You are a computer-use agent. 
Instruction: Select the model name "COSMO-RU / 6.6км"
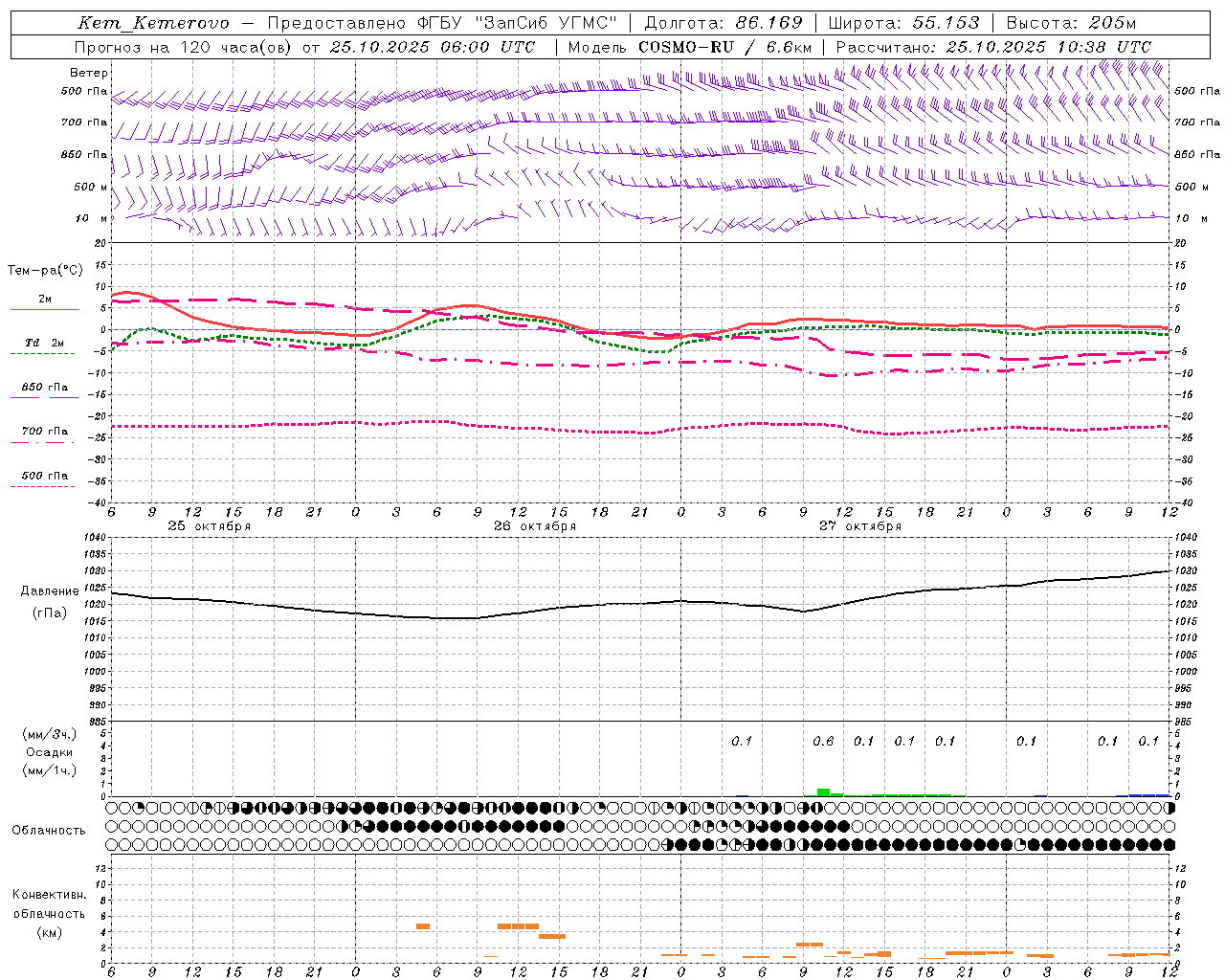(x=725, y=47)
